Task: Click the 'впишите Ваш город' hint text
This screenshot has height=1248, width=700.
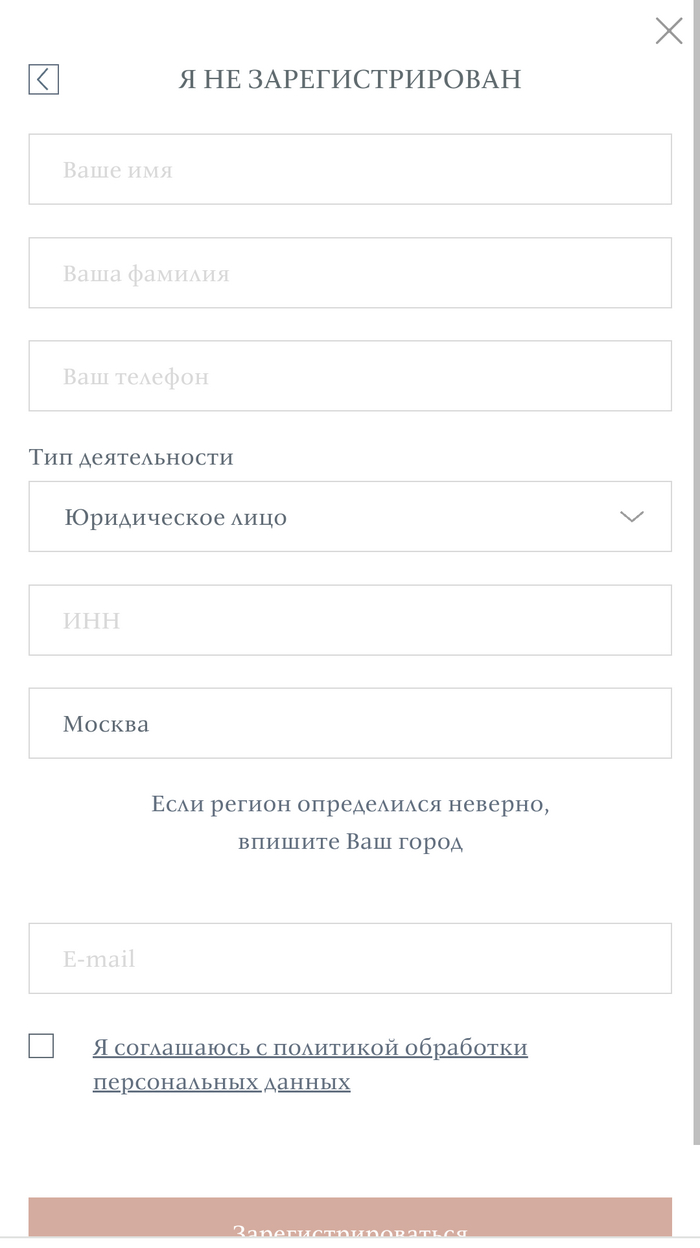Action: point(350,841)
